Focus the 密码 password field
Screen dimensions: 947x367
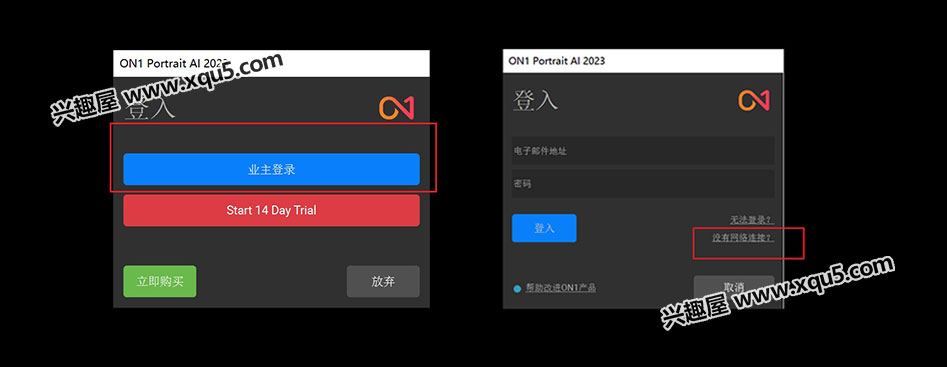click(x=643, y=184)
